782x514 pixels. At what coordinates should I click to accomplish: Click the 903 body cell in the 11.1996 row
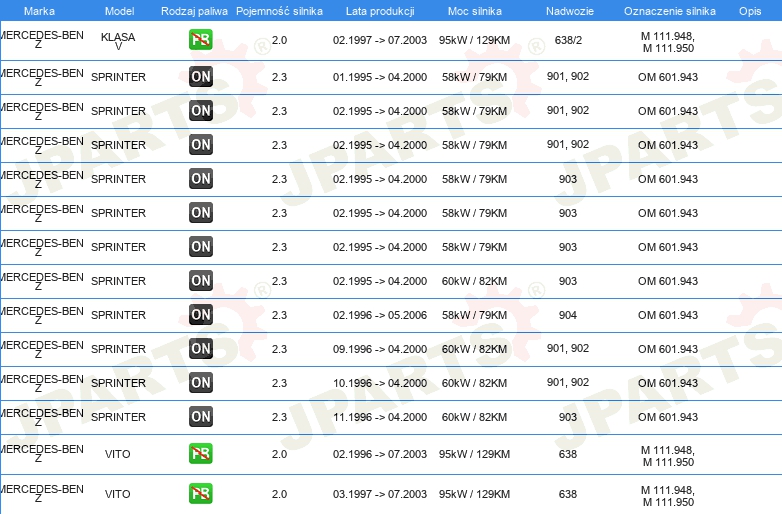tap(568, 417)
